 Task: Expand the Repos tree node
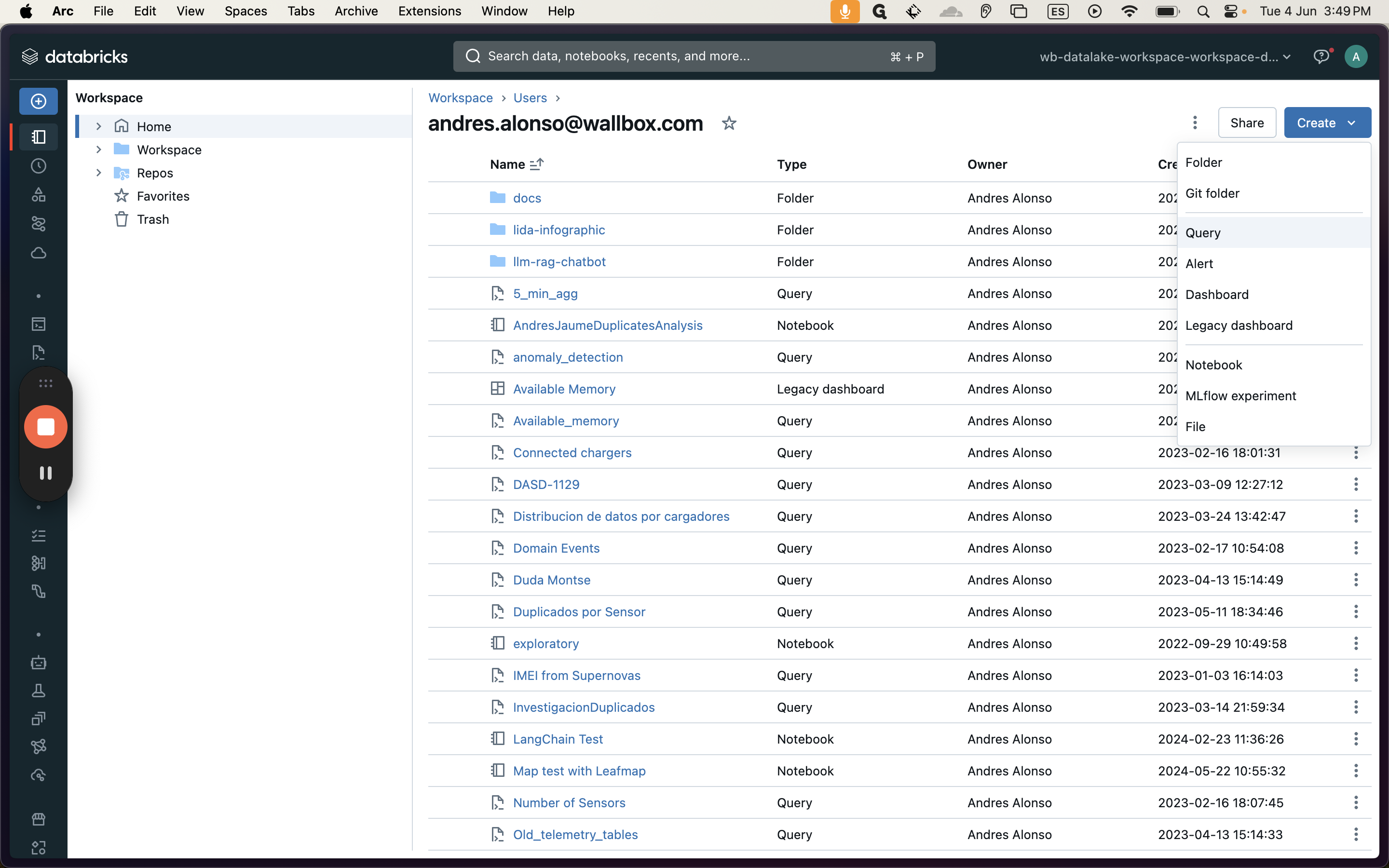(x=99, y=173)
